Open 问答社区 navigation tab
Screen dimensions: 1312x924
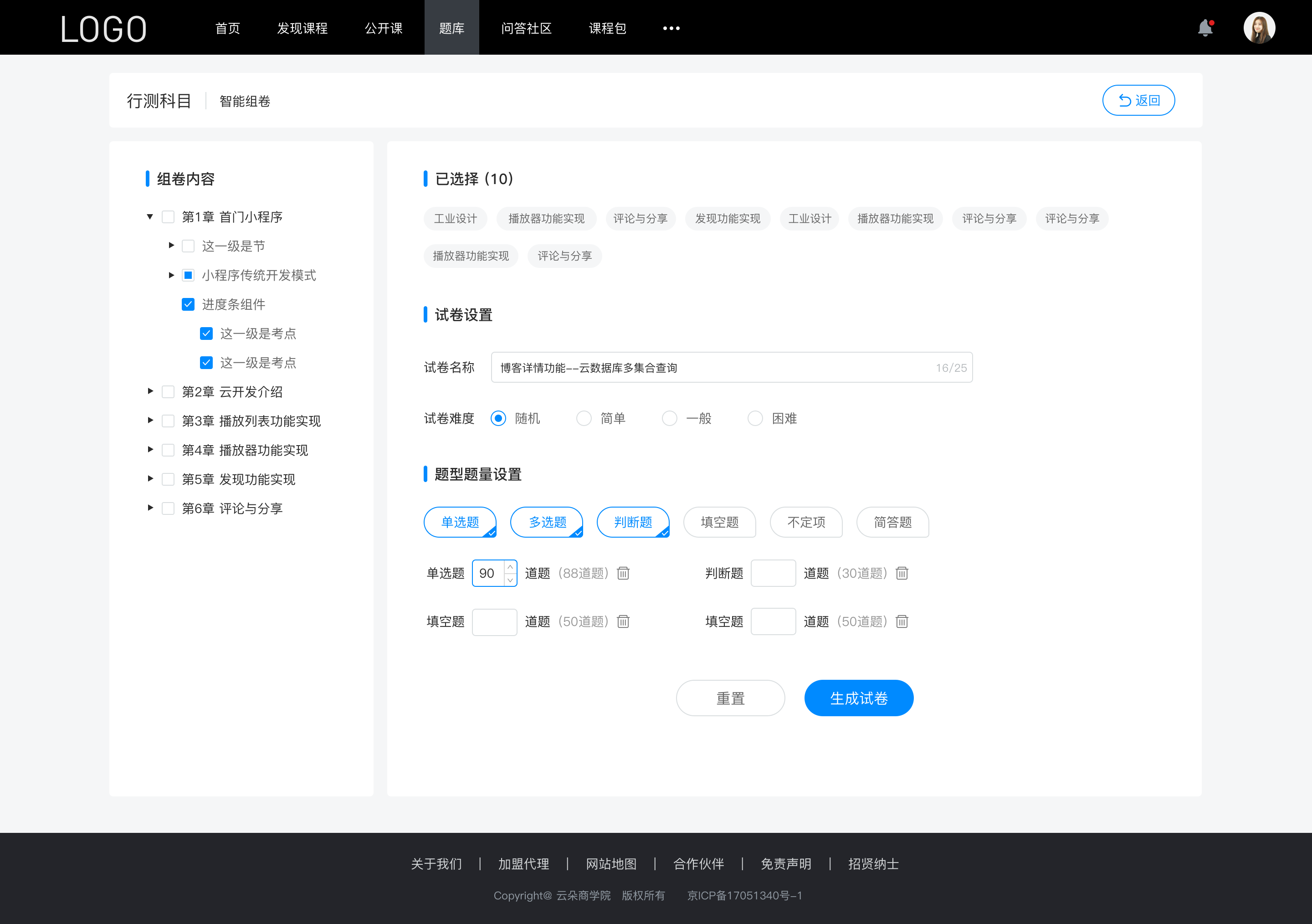pyautogui.click(x=524, y=27)
